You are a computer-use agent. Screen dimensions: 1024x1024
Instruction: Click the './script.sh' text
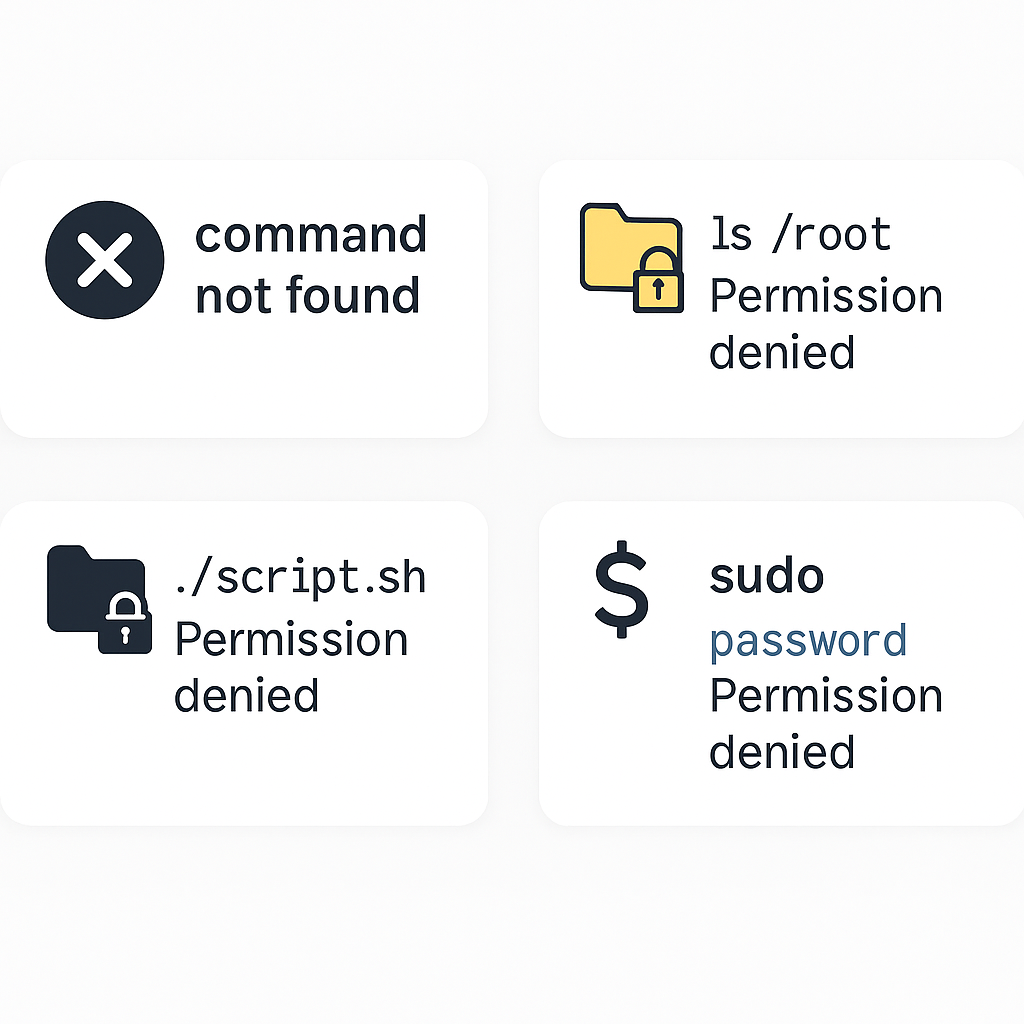click(300, 577)
